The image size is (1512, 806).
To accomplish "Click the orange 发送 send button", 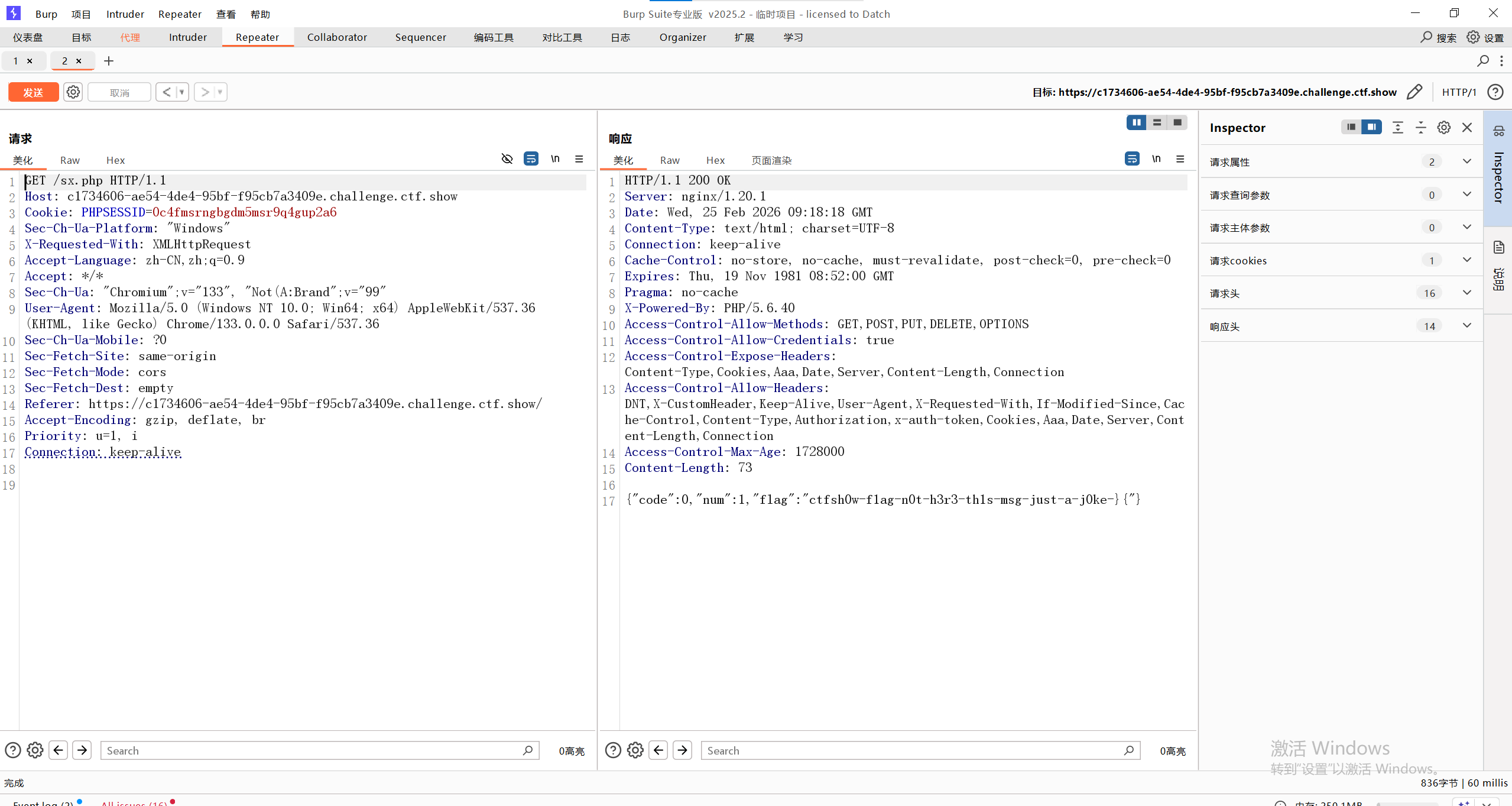I will pyautogui.click(x=33, y=92).
